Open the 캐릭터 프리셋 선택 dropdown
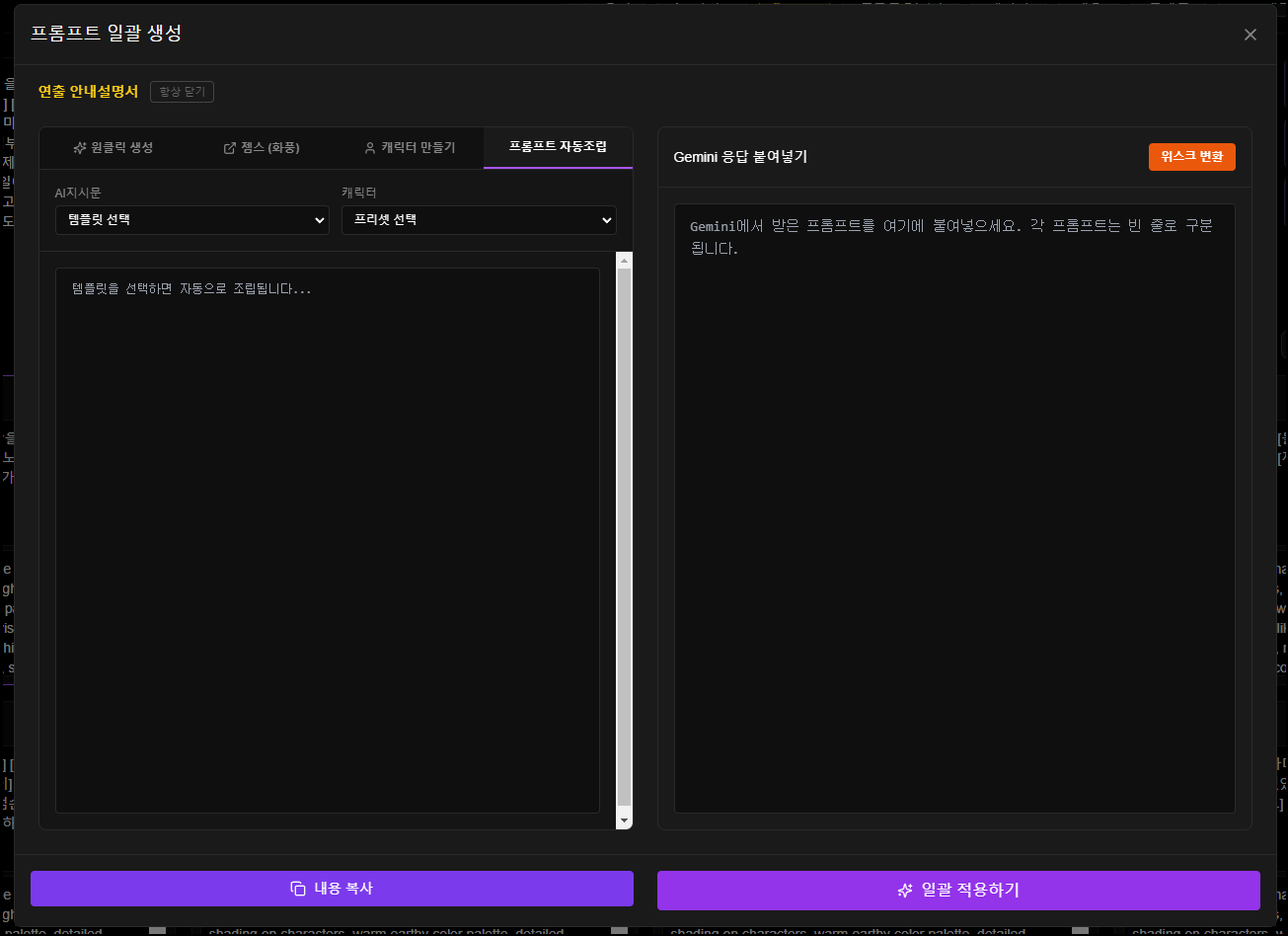 (x=479, y=220)
